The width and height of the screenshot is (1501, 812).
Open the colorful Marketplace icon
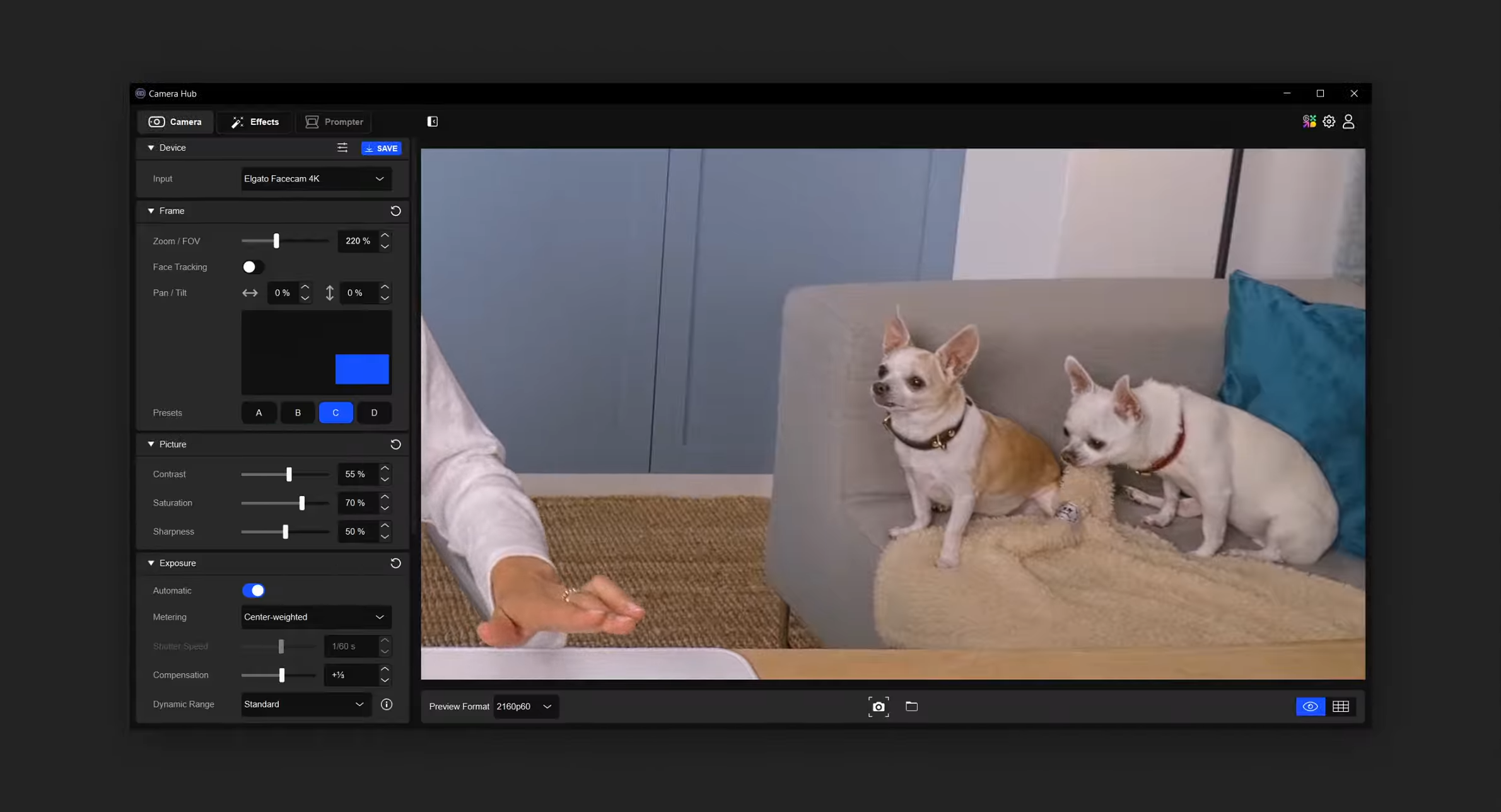(x=1309, y=122)
